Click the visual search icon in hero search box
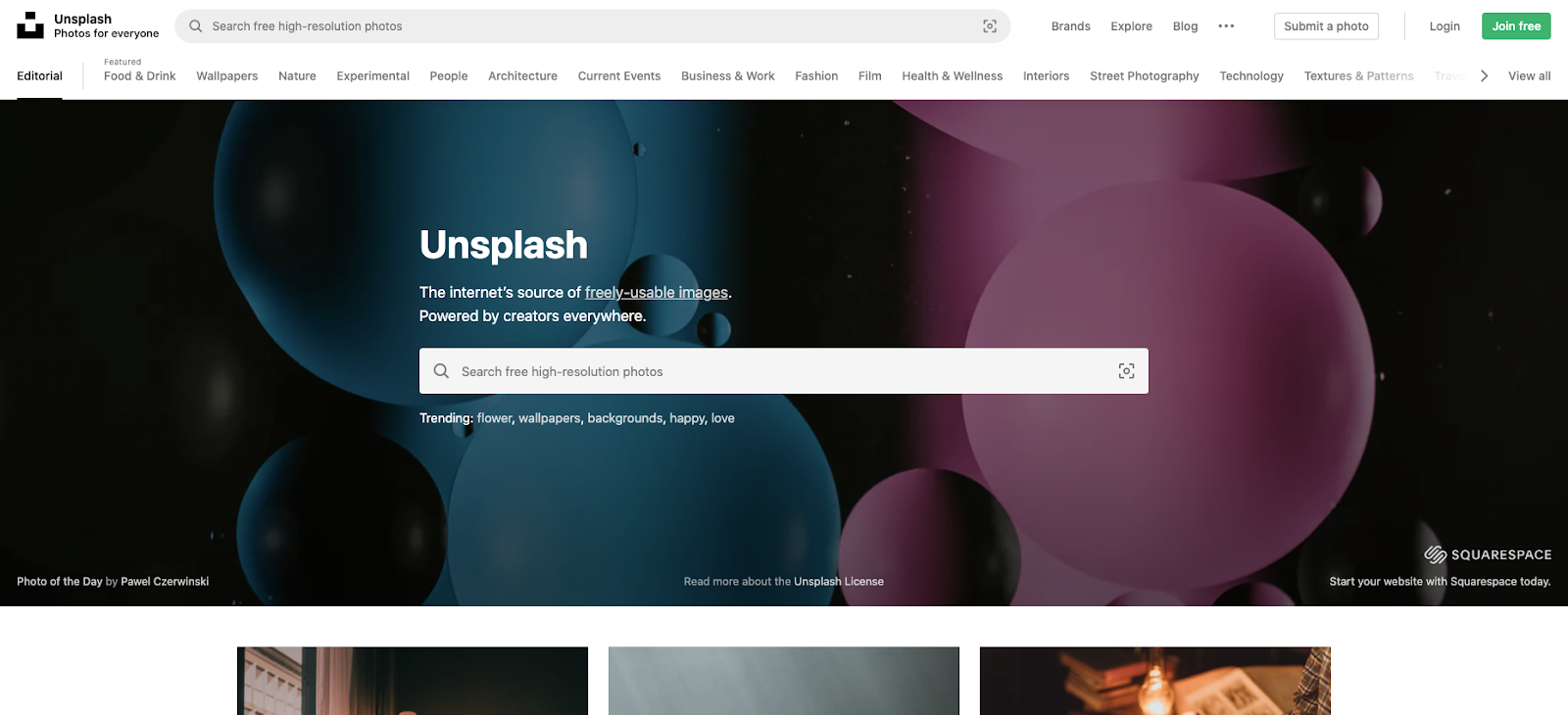 pos(1126,371)
